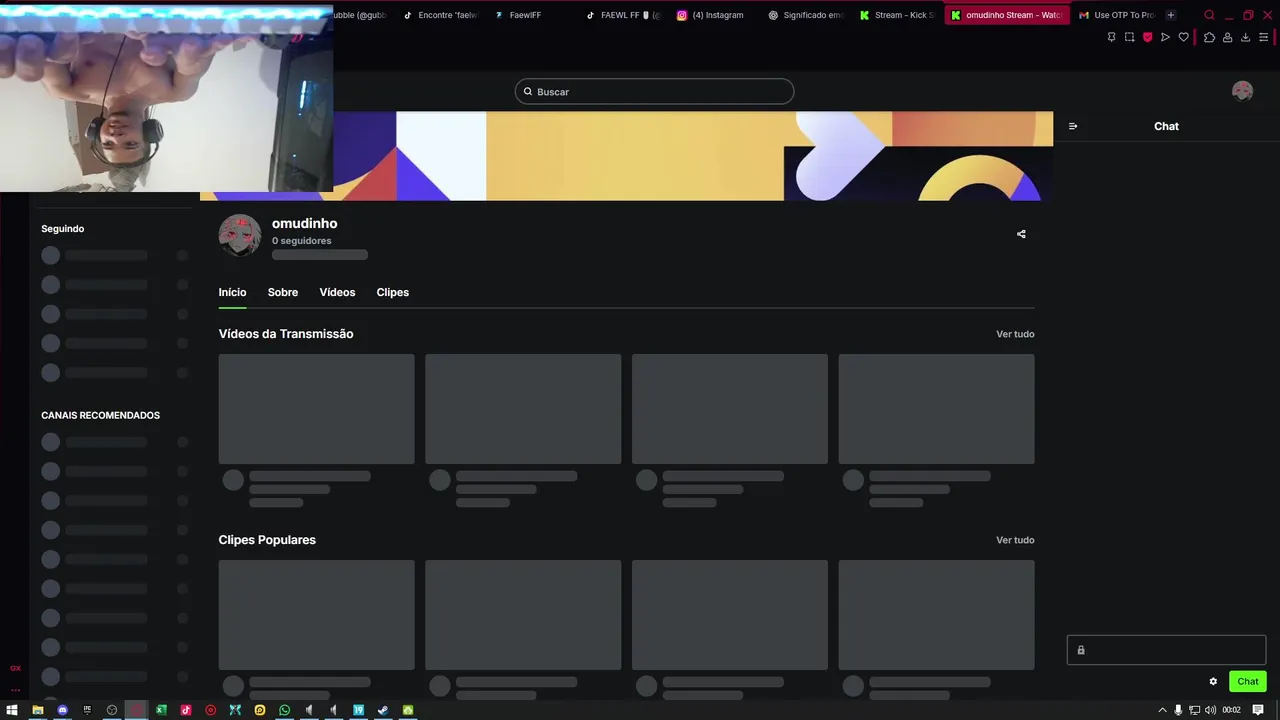Switch to the Instagram browser tab
Viewport: 1280px width, 720px height.
click(x=710, y=15)
